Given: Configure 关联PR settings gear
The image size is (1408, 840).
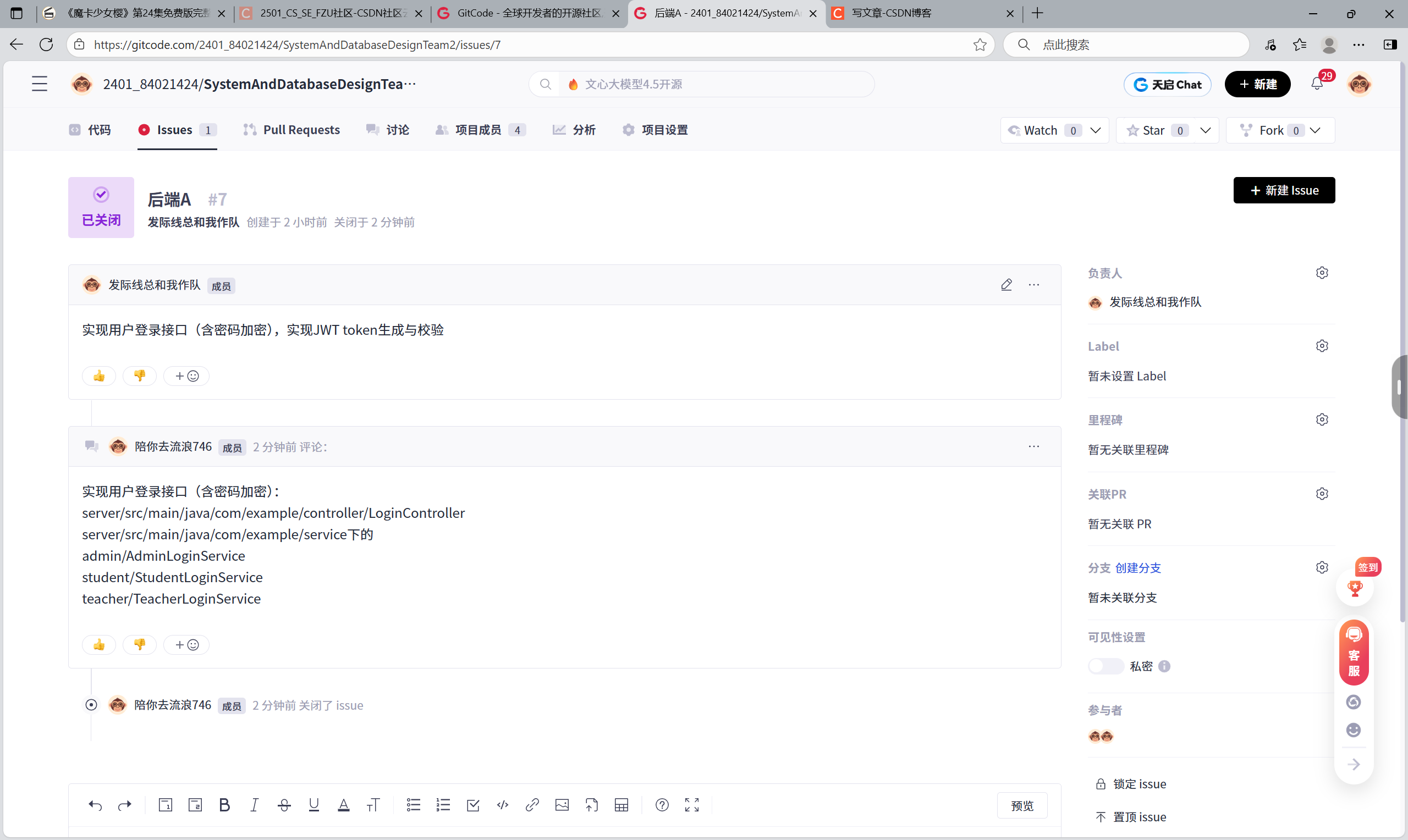Looking at the screenshot, I should tap(1322, 494).
